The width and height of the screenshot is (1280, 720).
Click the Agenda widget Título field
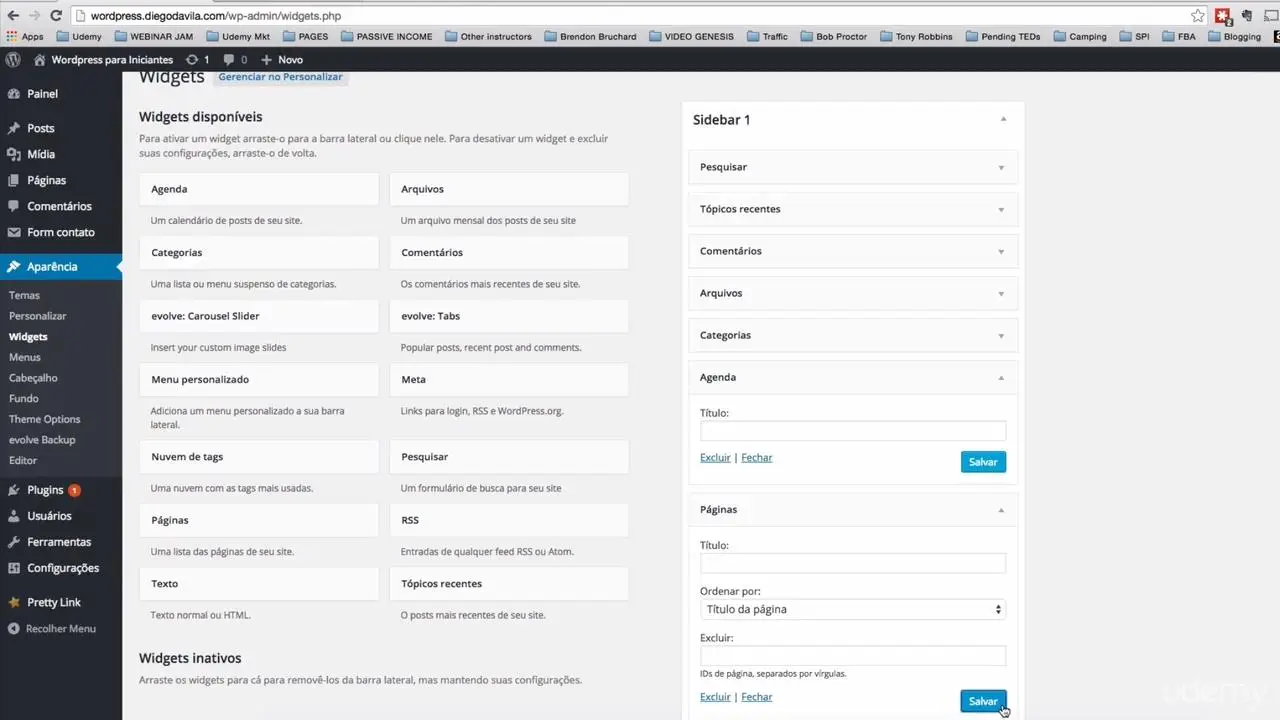[x=853, y=432]
